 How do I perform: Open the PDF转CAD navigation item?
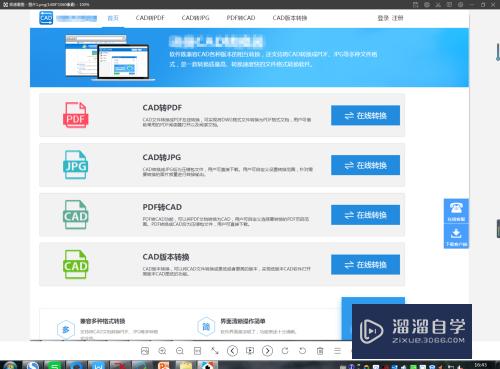tap(241, 18)
